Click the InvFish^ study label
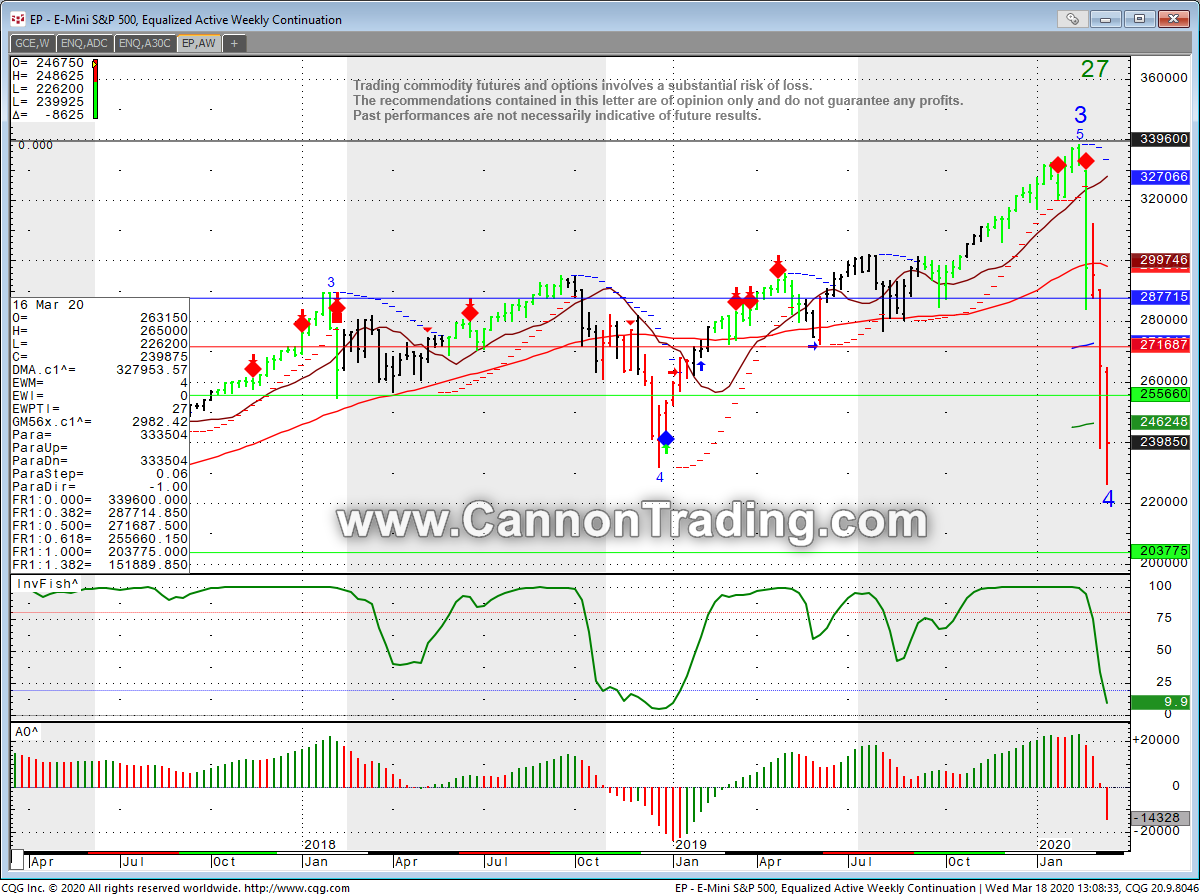The image size is (1200, 896). point(36,583)
